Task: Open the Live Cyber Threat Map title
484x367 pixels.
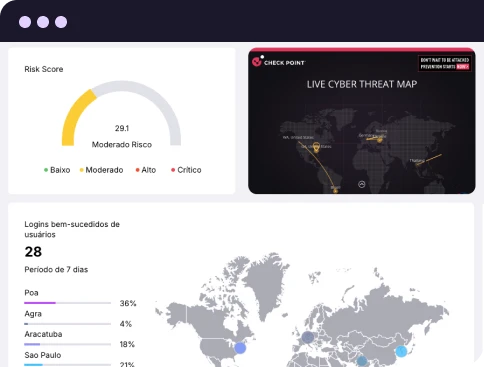Action: point(362,84)
